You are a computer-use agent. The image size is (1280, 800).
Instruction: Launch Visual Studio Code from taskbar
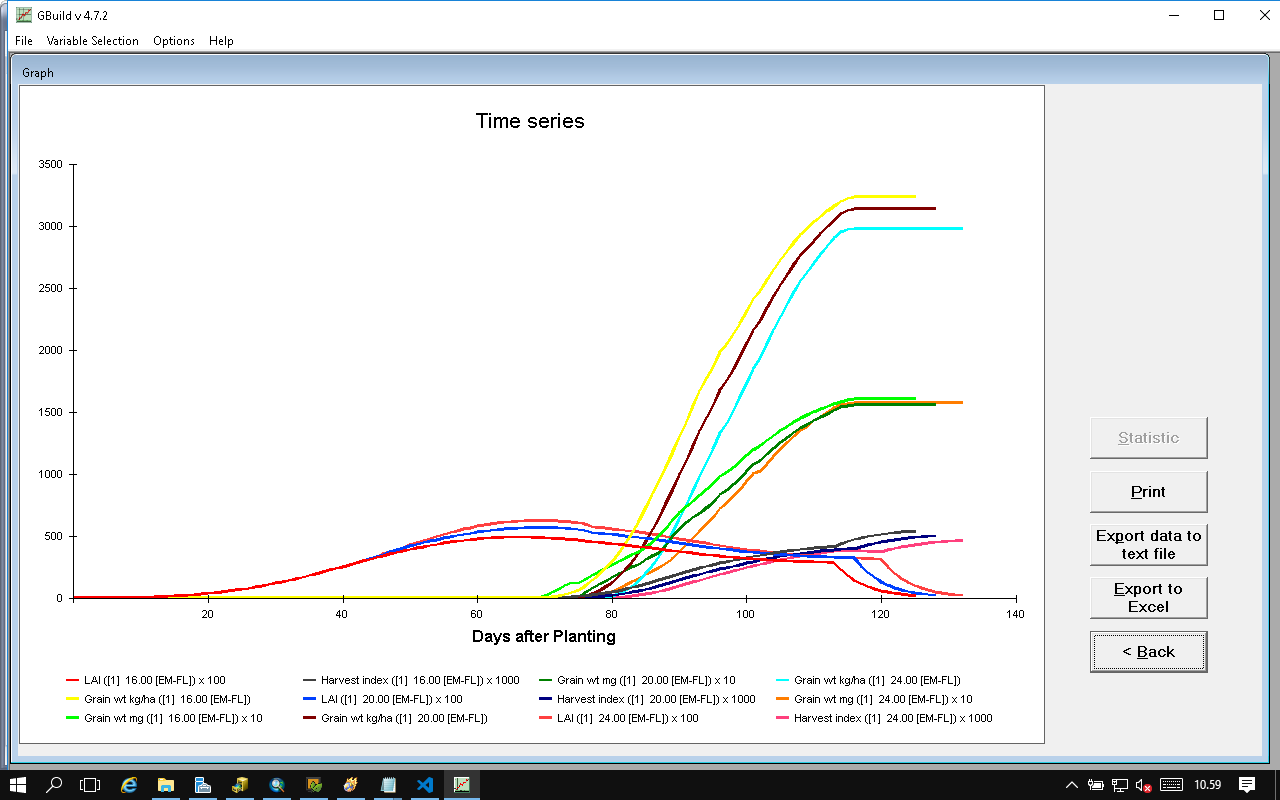425,785
